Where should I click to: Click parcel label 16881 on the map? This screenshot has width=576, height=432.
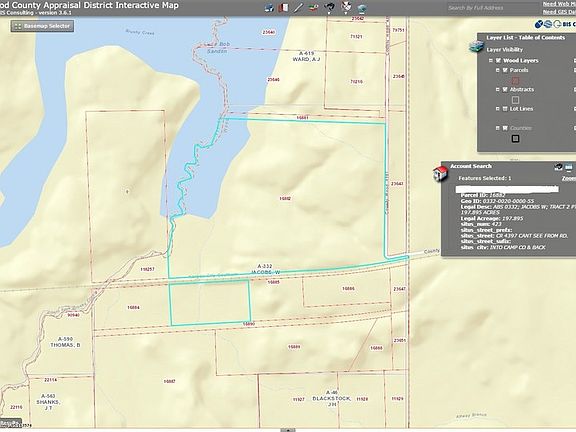(x=302, y=118)
